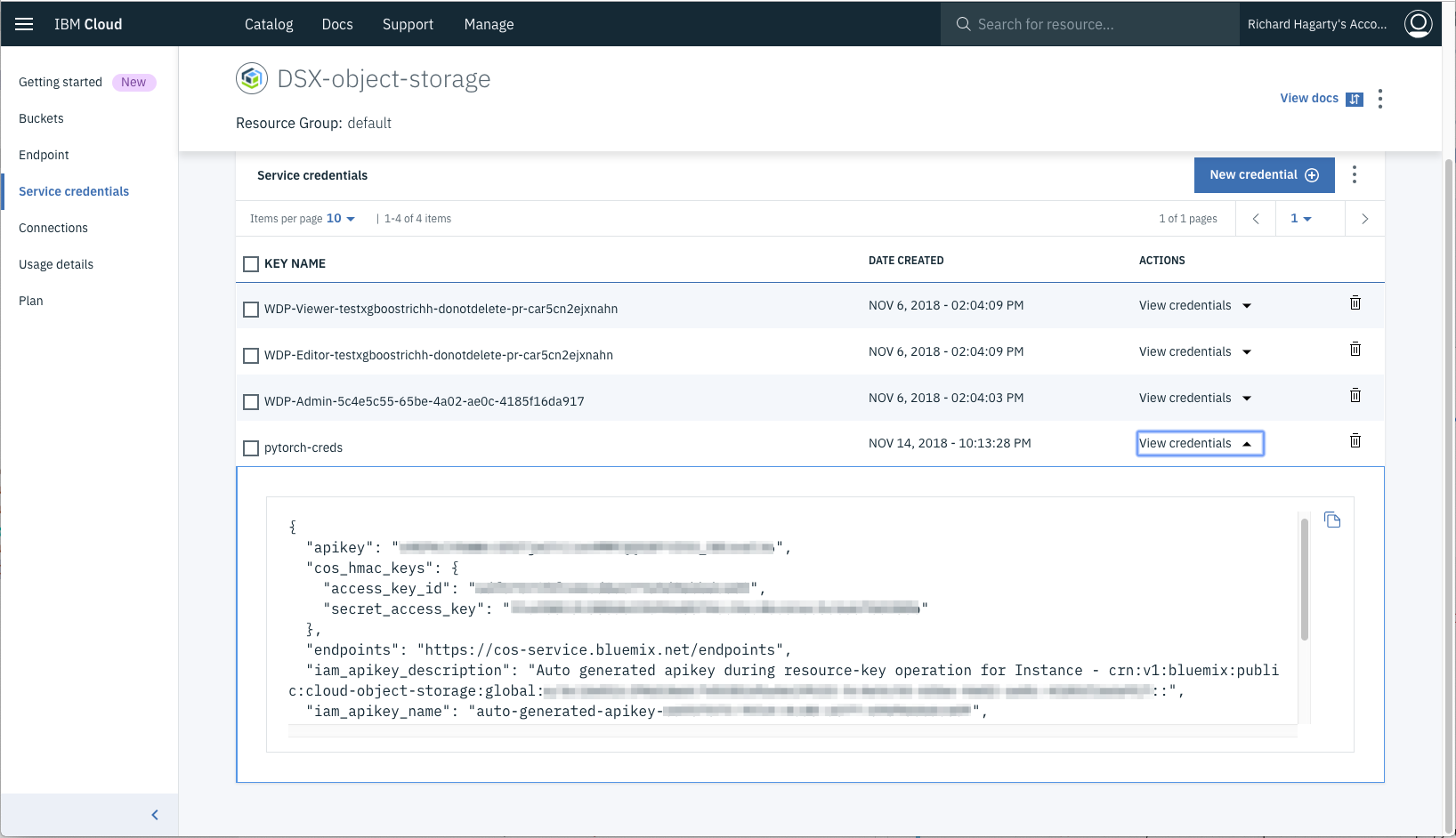Open the Endpoint sidebar page
Screen dimensions: 1456x838
(x=44, y=155)
